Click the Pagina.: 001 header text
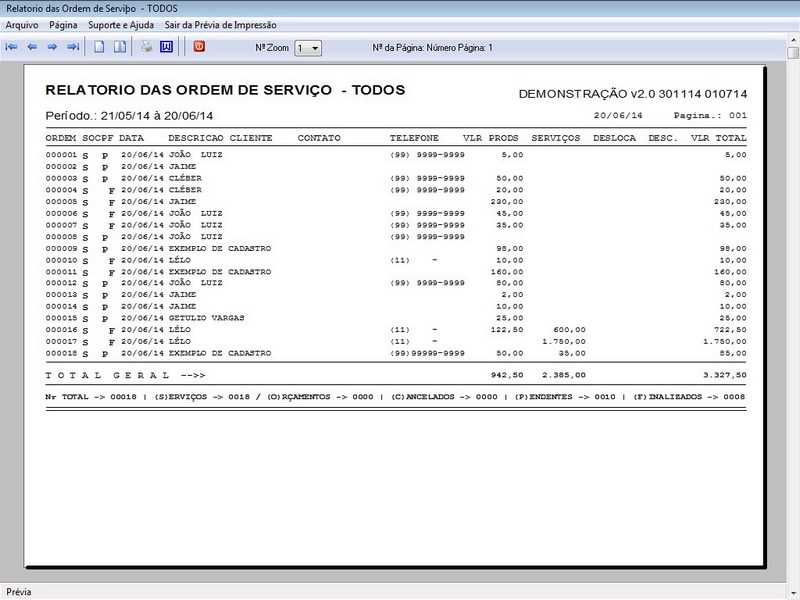800x600 pixels. pyautogui.click(x=710, y=115)
